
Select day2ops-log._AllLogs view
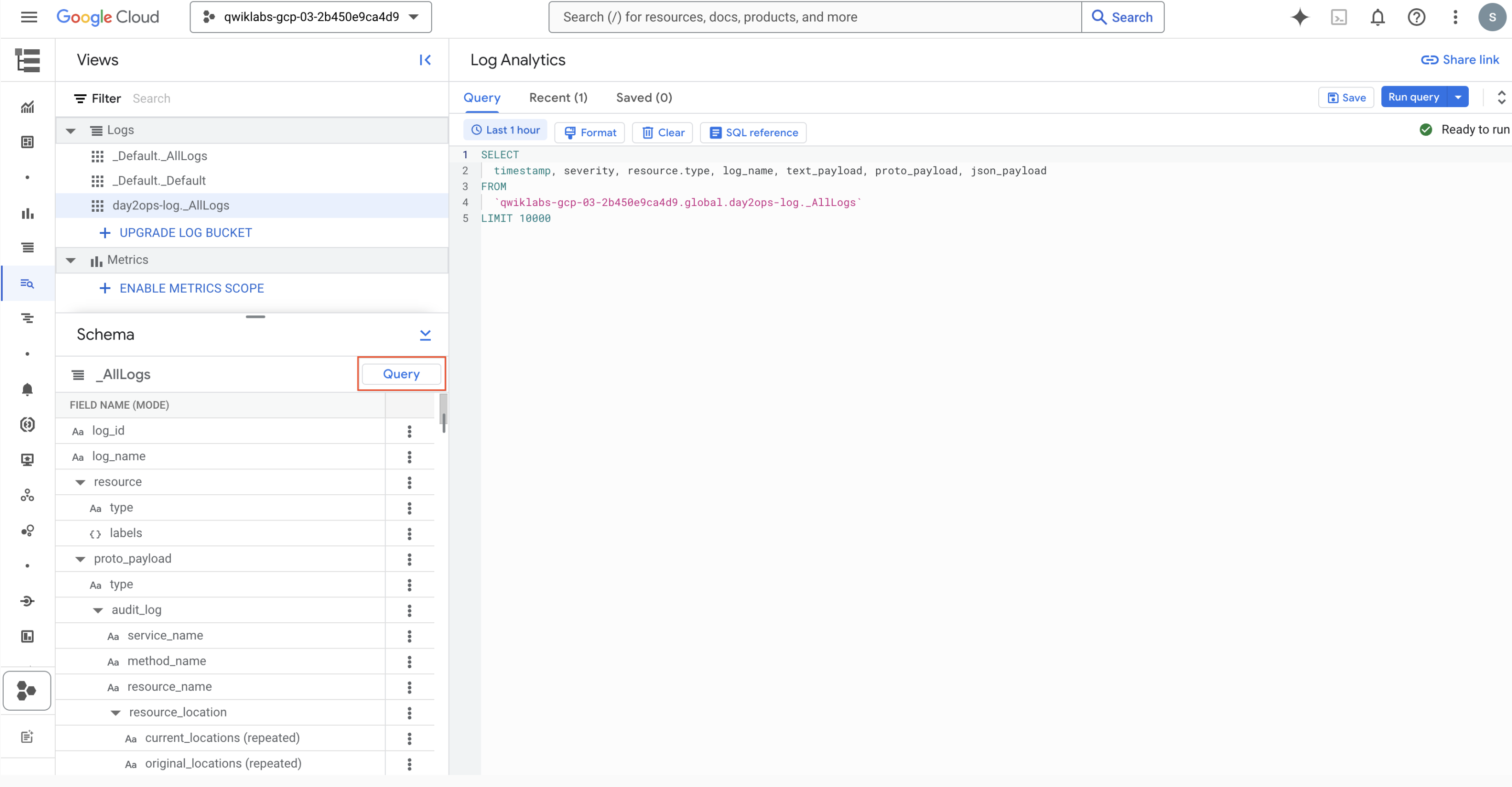[x=252, y=205]
